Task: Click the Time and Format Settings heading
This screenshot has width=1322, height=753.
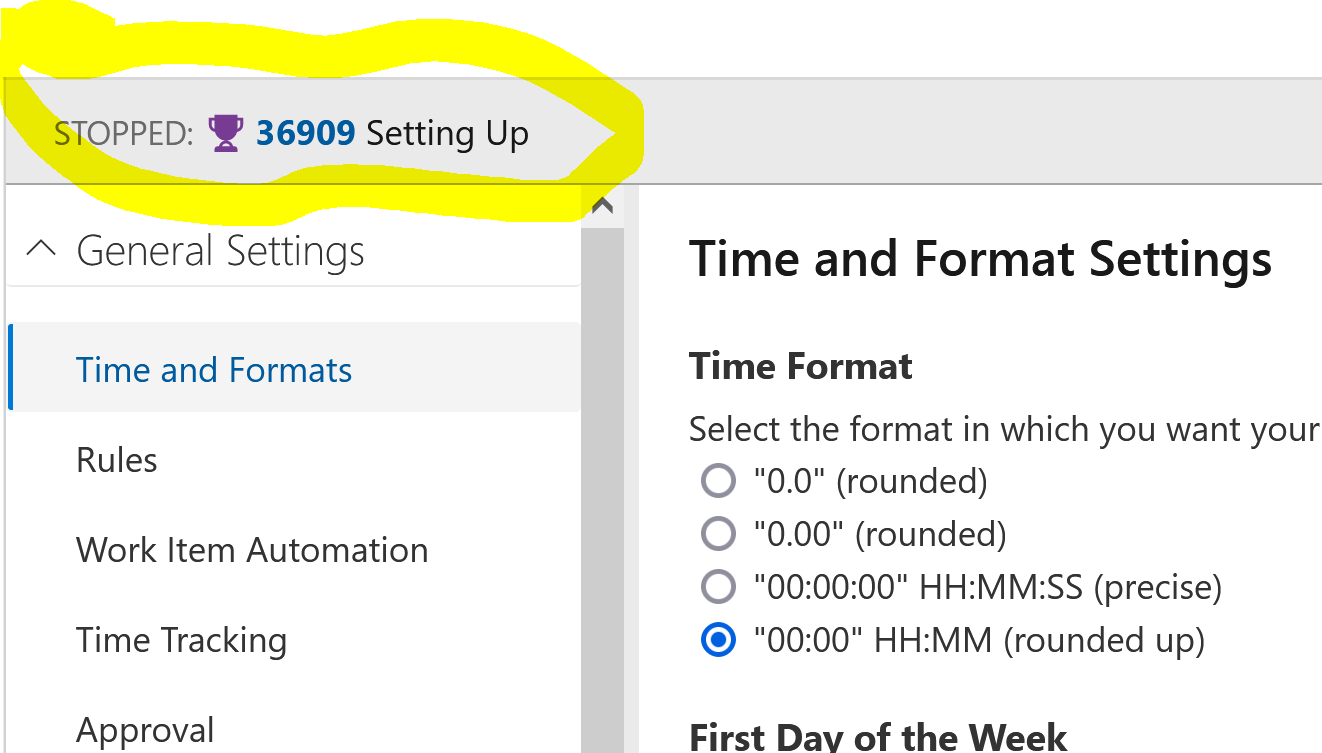Action: click(980, 259)
